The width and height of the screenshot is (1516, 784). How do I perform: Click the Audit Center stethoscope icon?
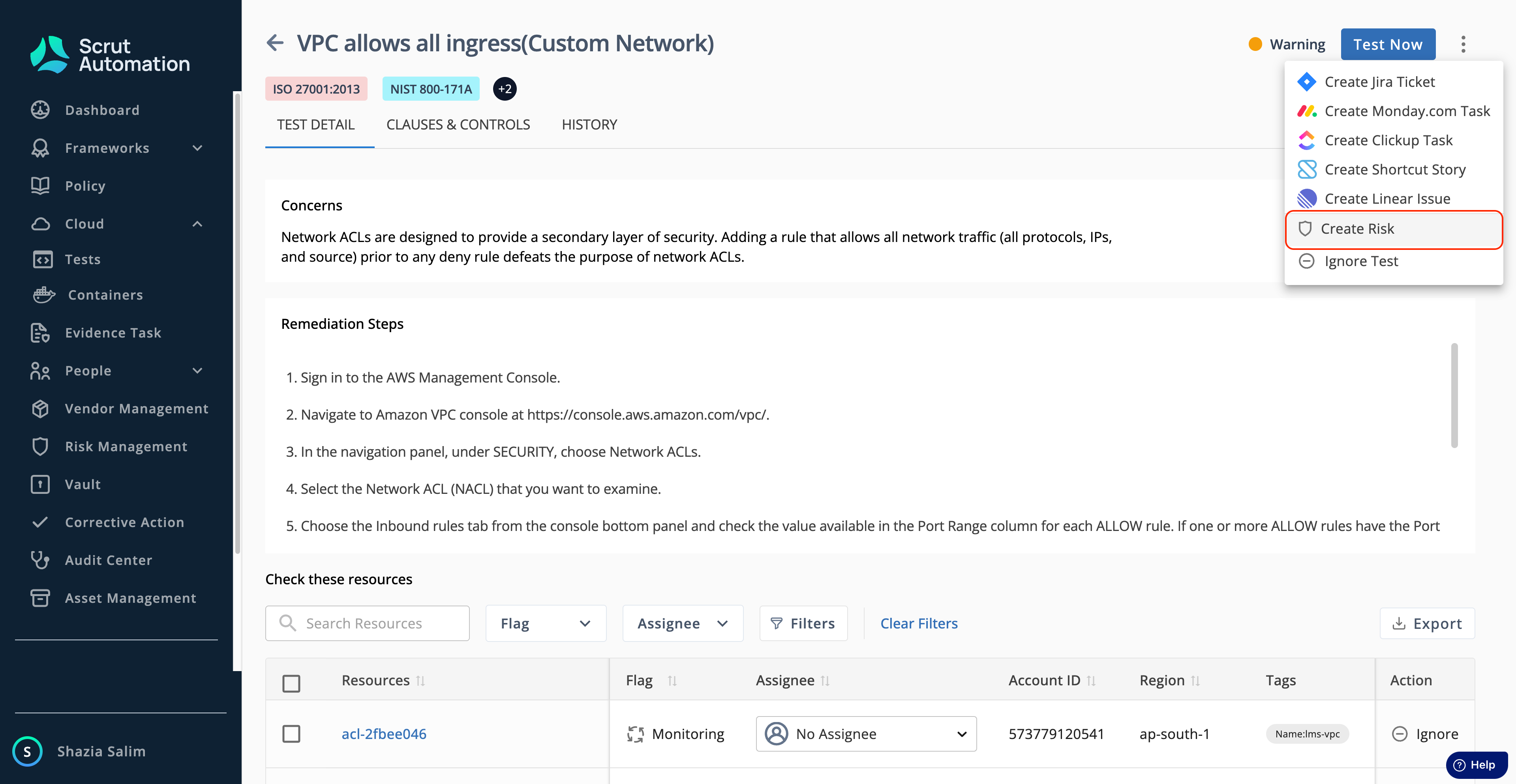[x=40, y=560]
